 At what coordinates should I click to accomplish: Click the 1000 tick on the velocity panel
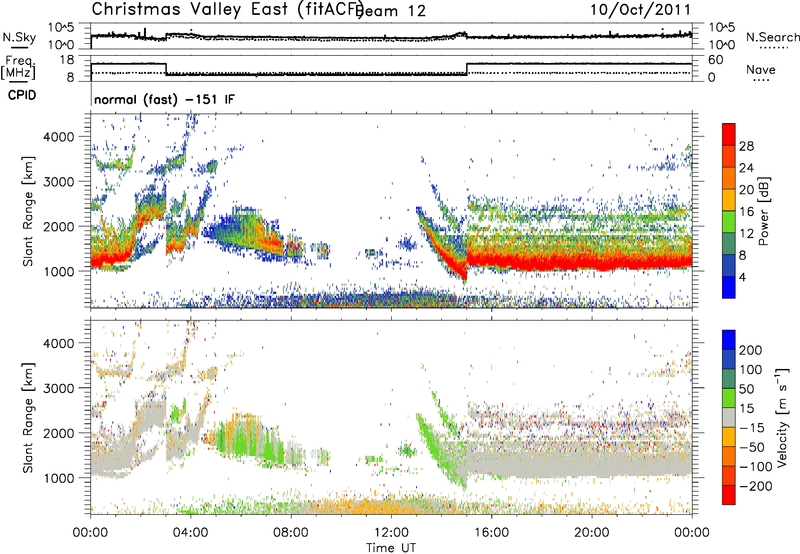pos(58,478)
